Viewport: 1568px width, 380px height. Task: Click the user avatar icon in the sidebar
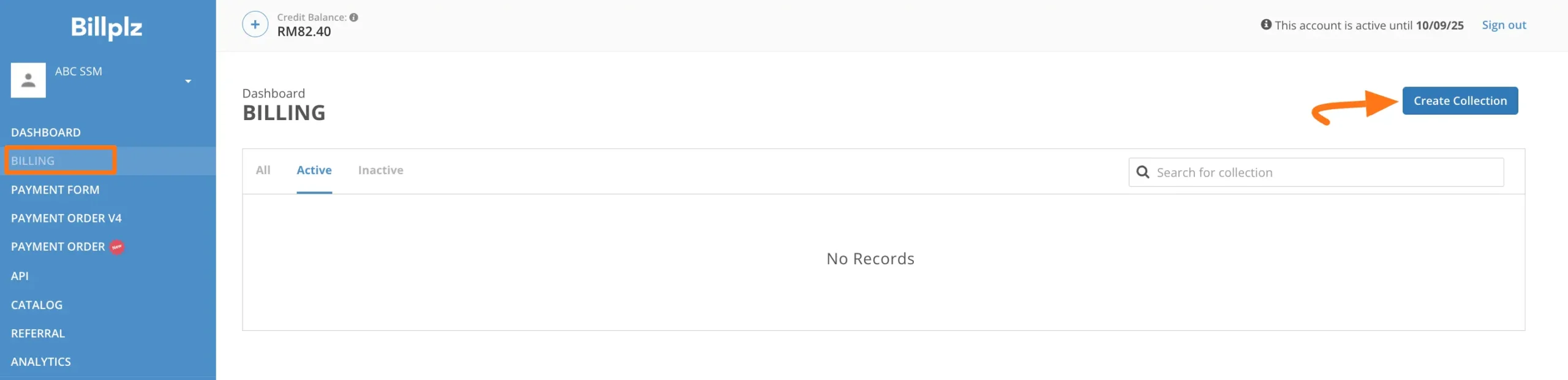tap(28, 80)
